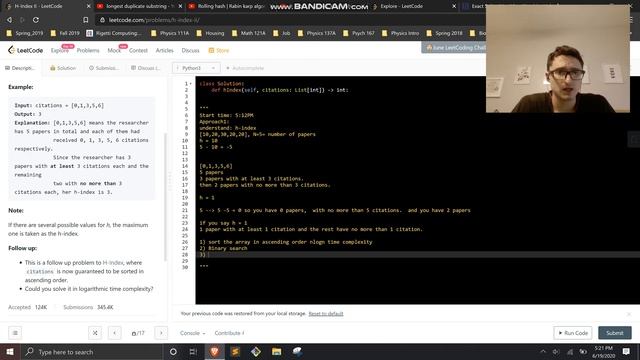
Task: Open the Spring 2018 bookmark folder
Action: coord(445,33)
